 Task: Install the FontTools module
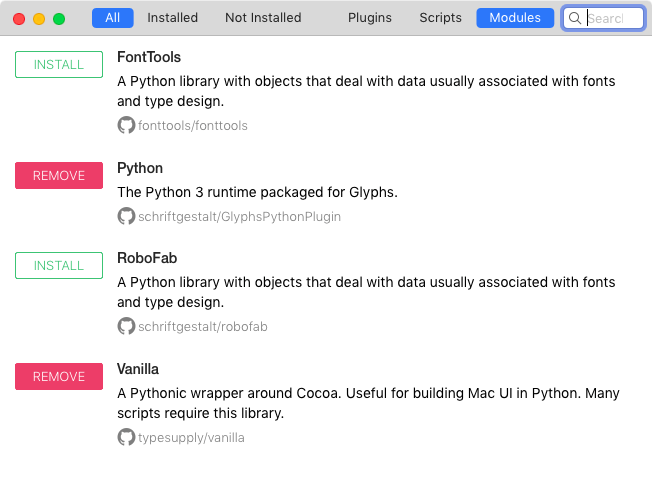[59, 65]
